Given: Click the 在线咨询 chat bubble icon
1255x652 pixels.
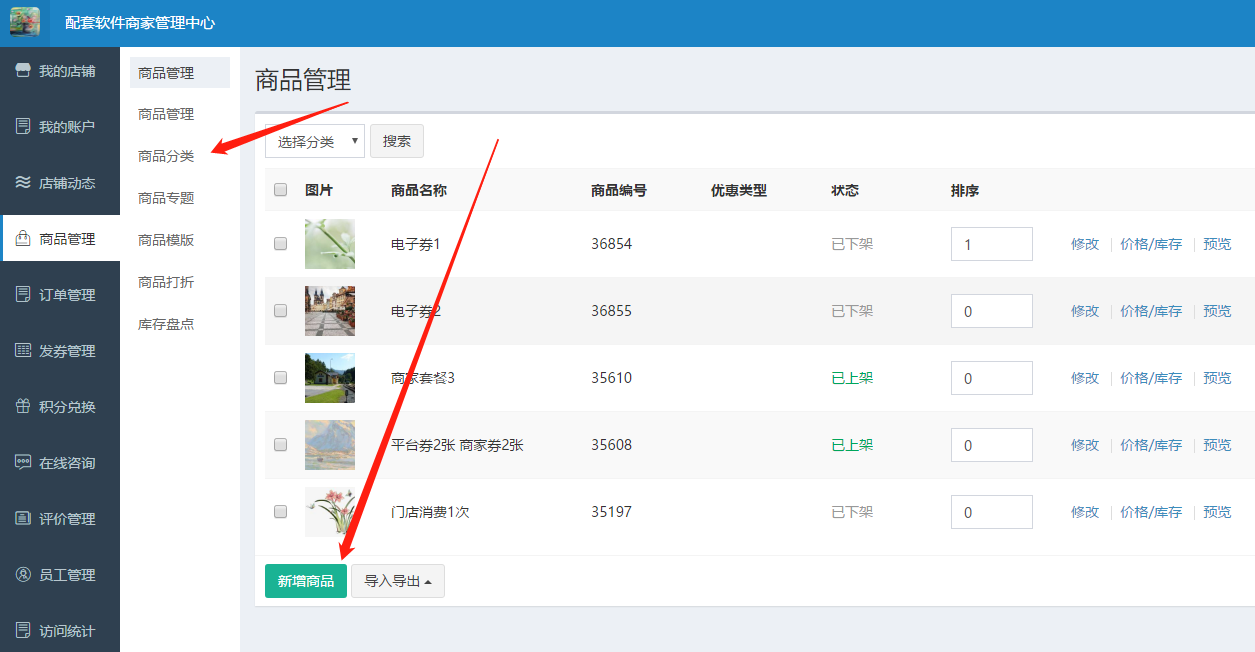Looking at the screenshot, I should click(23, 463).
